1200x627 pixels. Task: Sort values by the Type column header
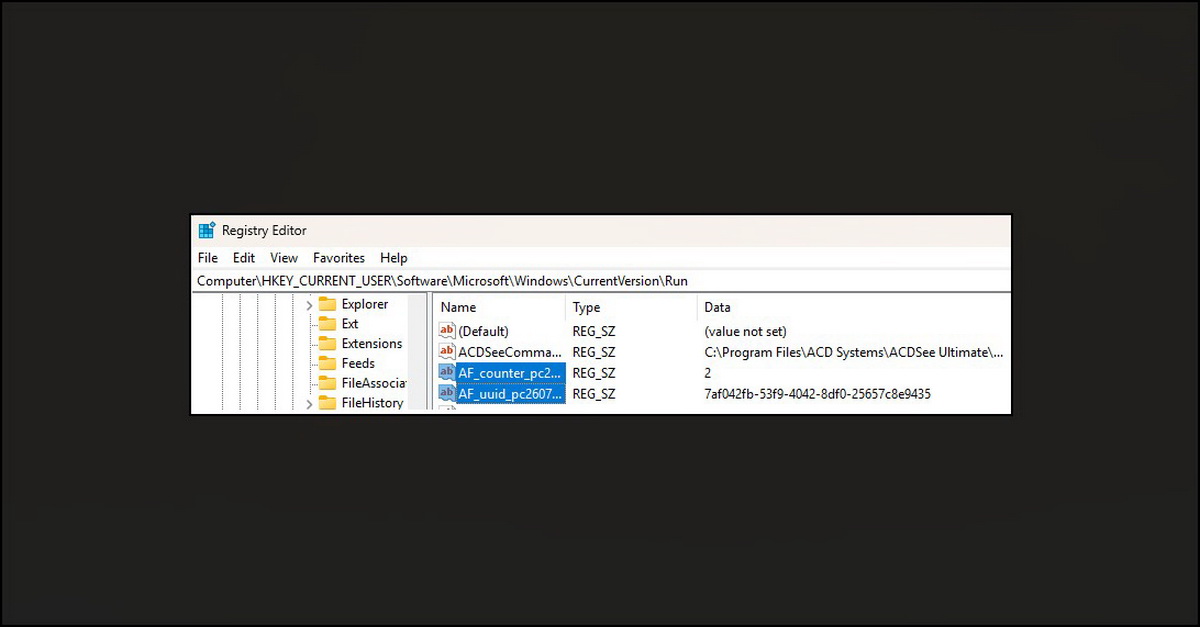(x=631, y=308)
